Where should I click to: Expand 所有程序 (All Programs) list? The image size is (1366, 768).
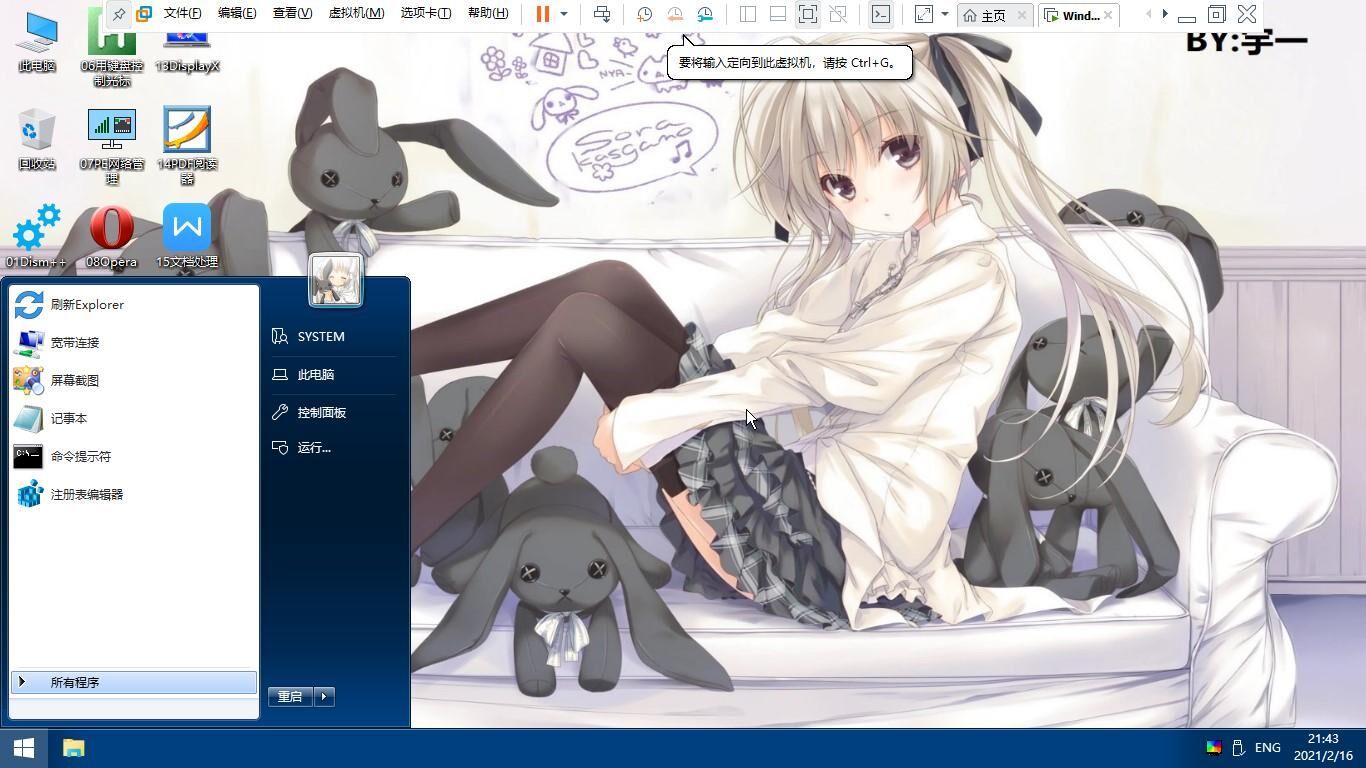tap(75, 682)
